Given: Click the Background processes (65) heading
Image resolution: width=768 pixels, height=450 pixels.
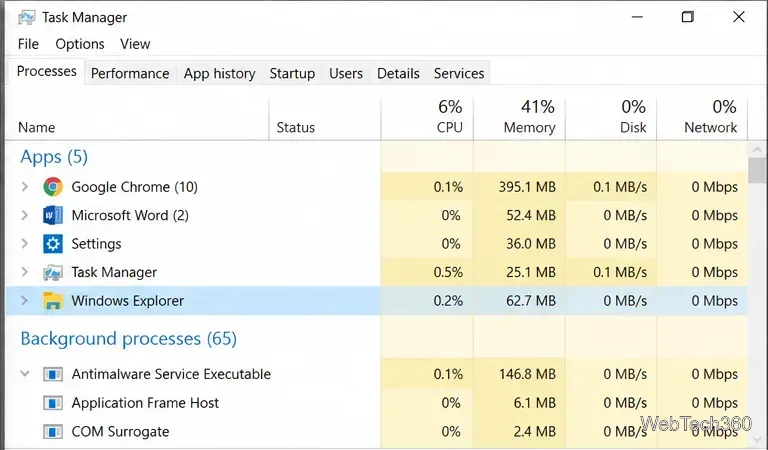Looking at the screenshot, I should [129, 339].
